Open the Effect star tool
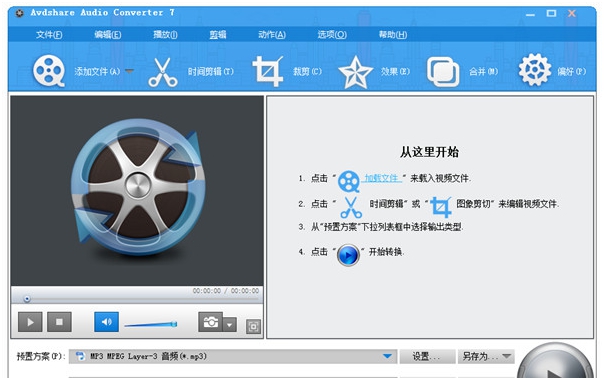 355,72
